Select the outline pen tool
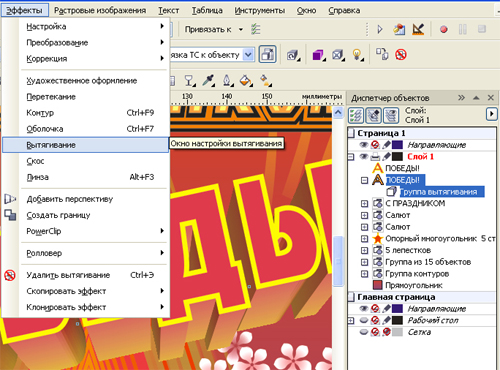The width and height of the screenshot is (500, 370). tap(227, 80)
